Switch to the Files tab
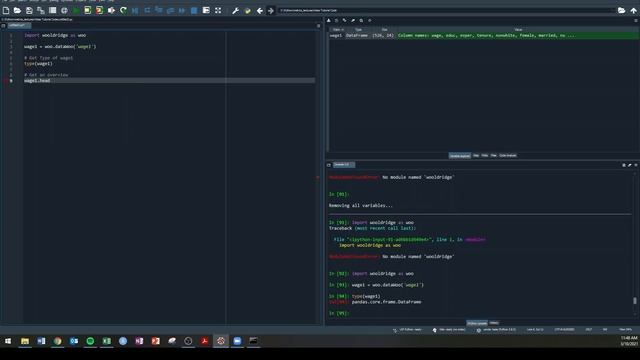 pos(493,156)
